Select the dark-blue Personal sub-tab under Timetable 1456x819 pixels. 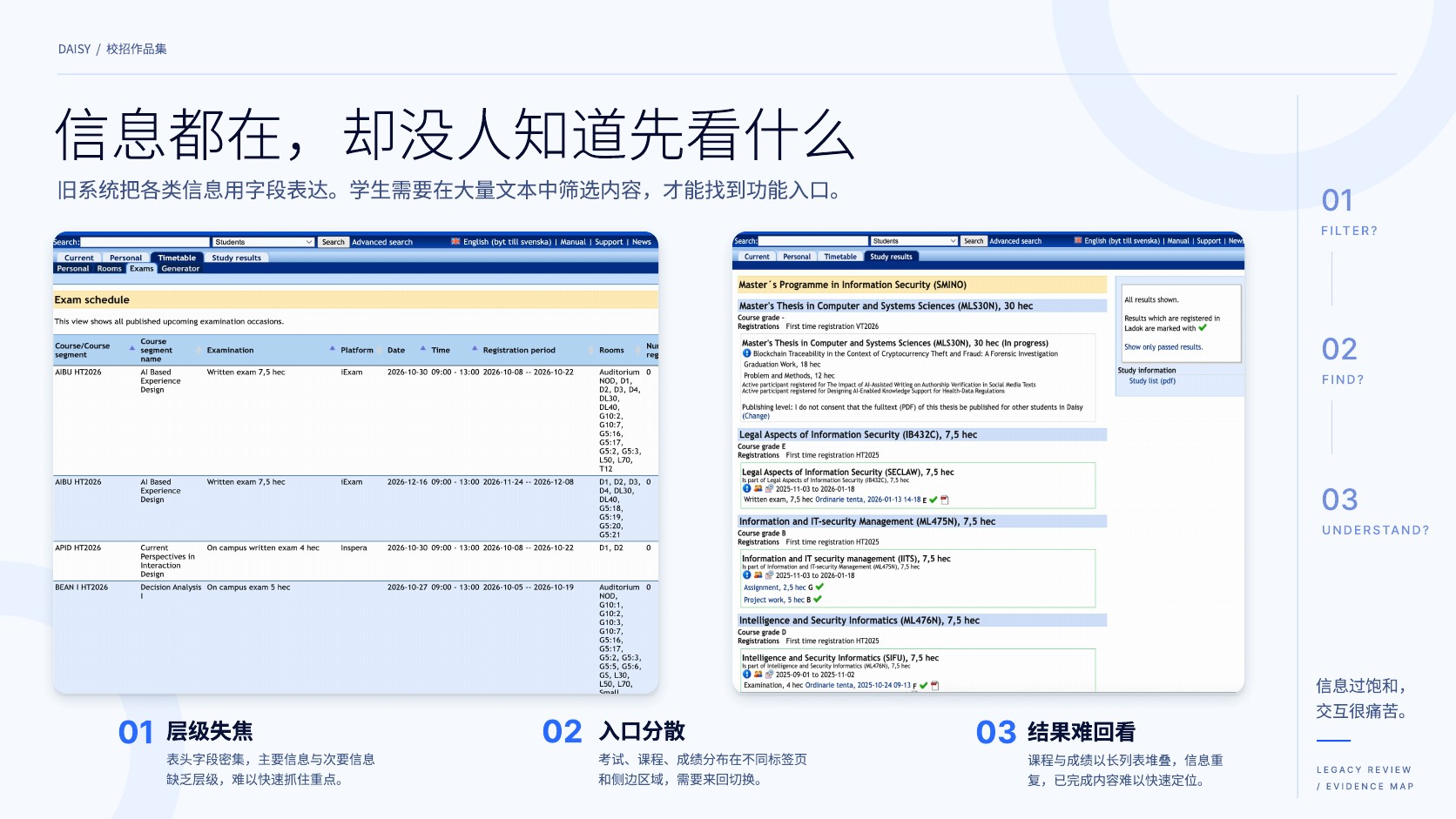click(x=73, y=268)
